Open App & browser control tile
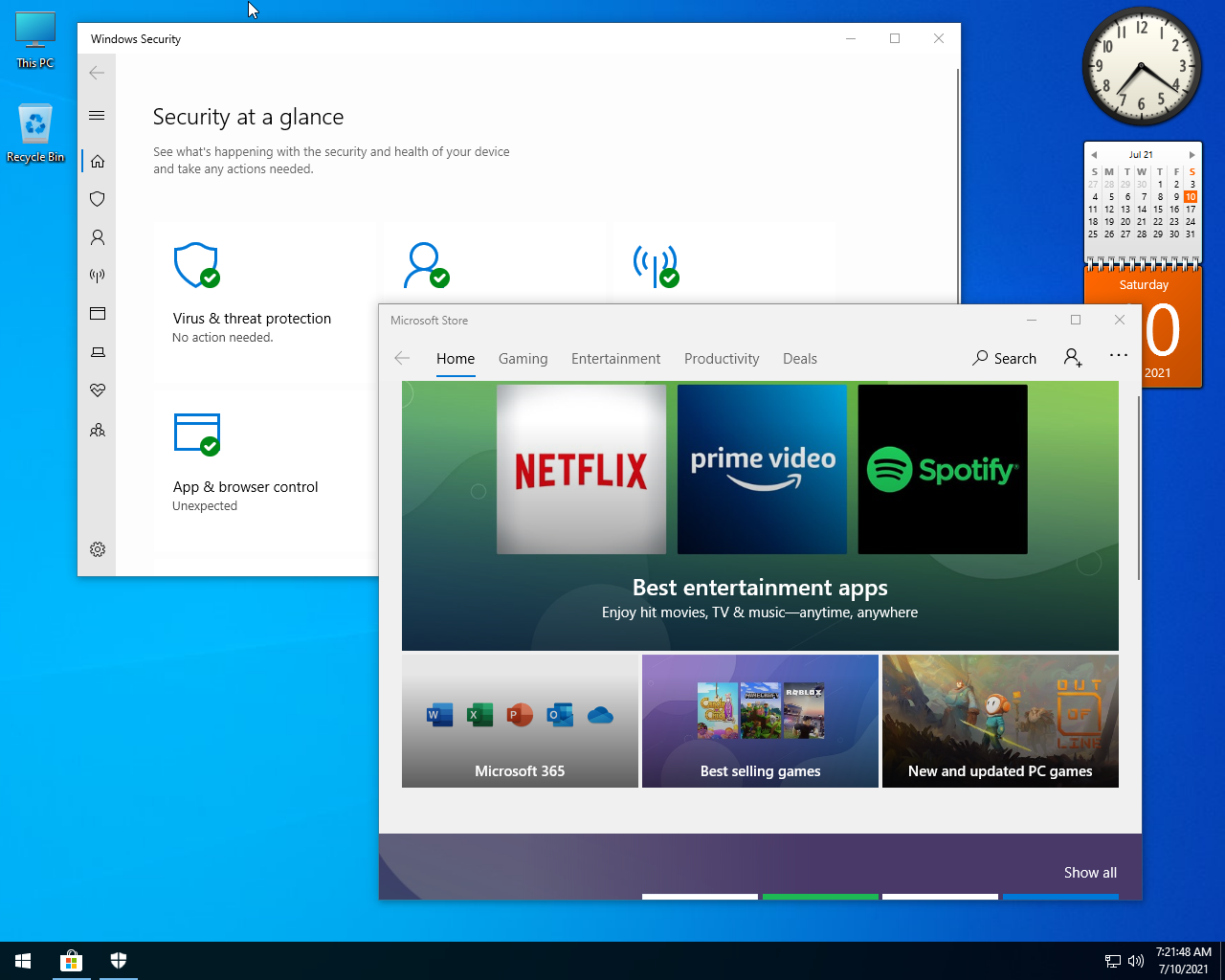 point(265,470)
